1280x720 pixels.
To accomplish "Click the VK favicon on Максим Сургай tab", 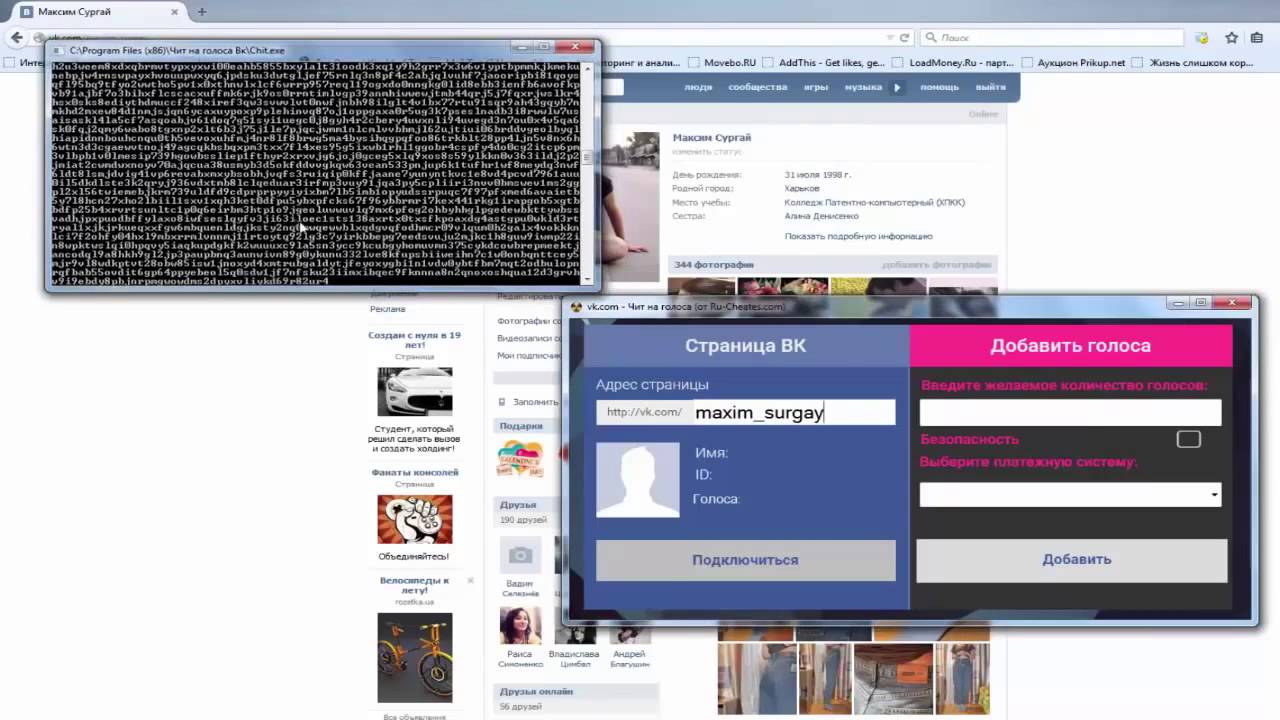I will tap(27, 12).
